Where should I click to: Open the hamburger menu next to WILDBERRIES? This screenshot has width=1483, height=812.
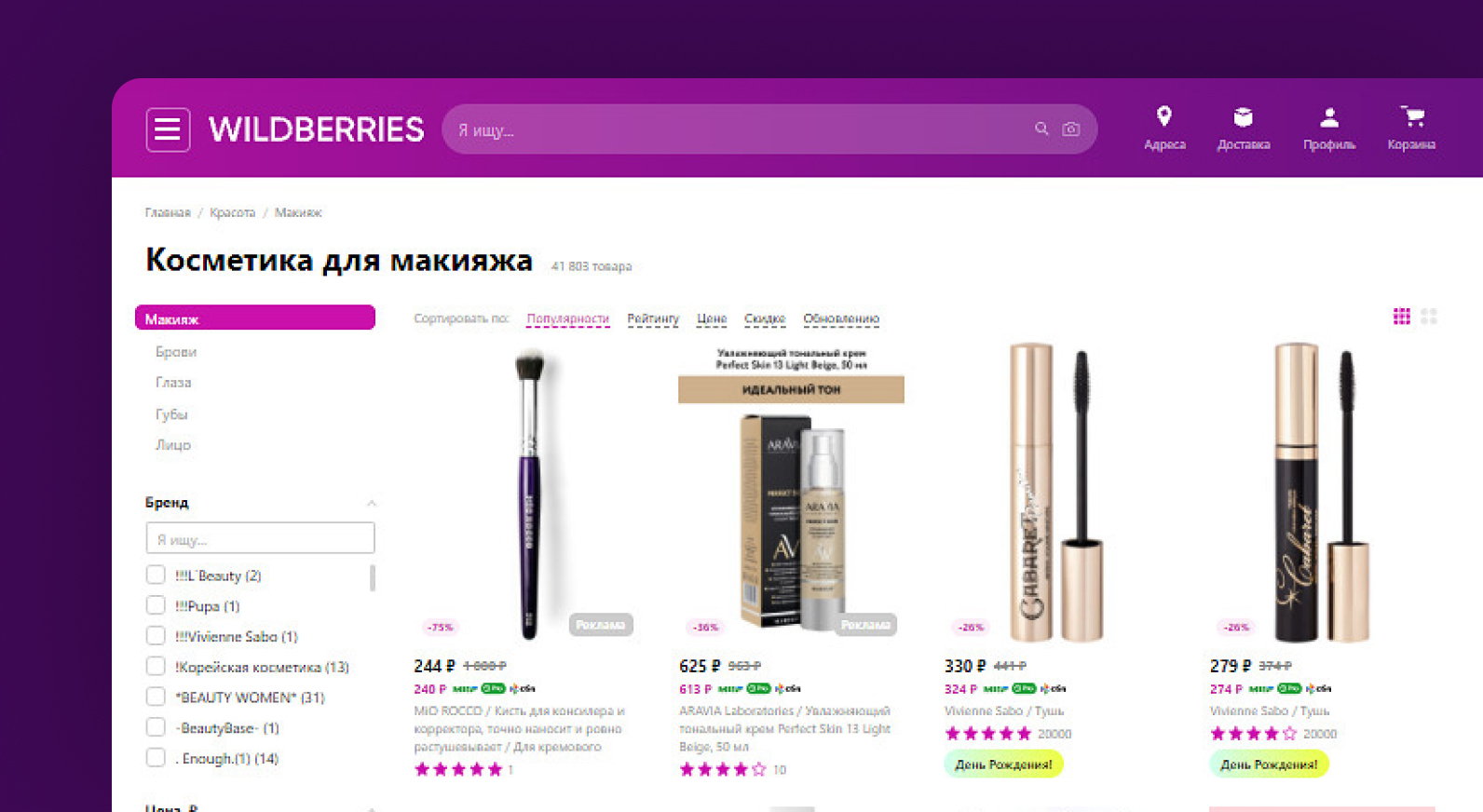pyautogui.click(x=168, y=129)
